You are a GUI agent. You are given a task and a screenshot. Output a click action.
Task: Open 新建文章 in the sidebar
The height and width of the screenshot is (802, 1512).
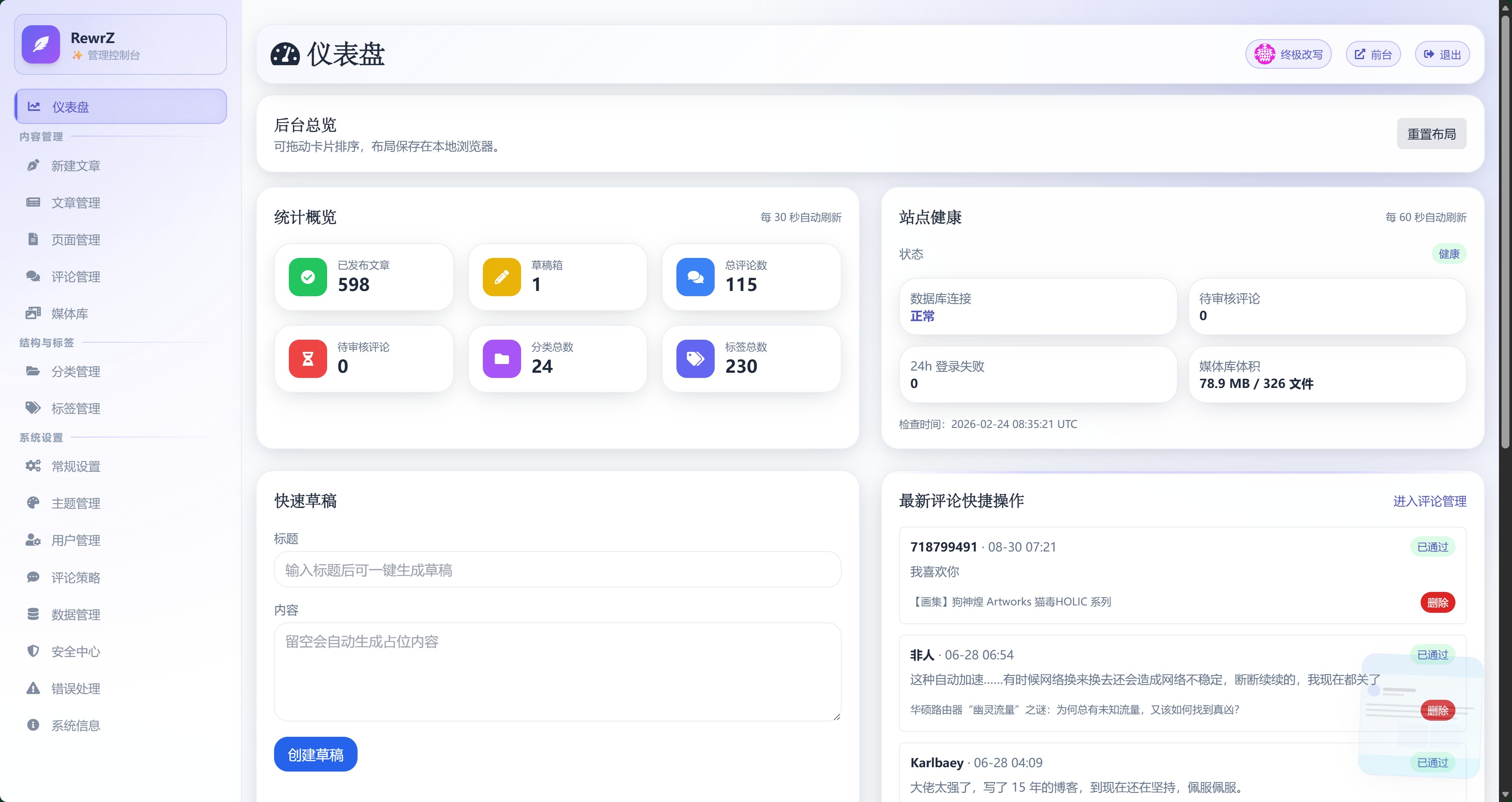pos(121,165)
